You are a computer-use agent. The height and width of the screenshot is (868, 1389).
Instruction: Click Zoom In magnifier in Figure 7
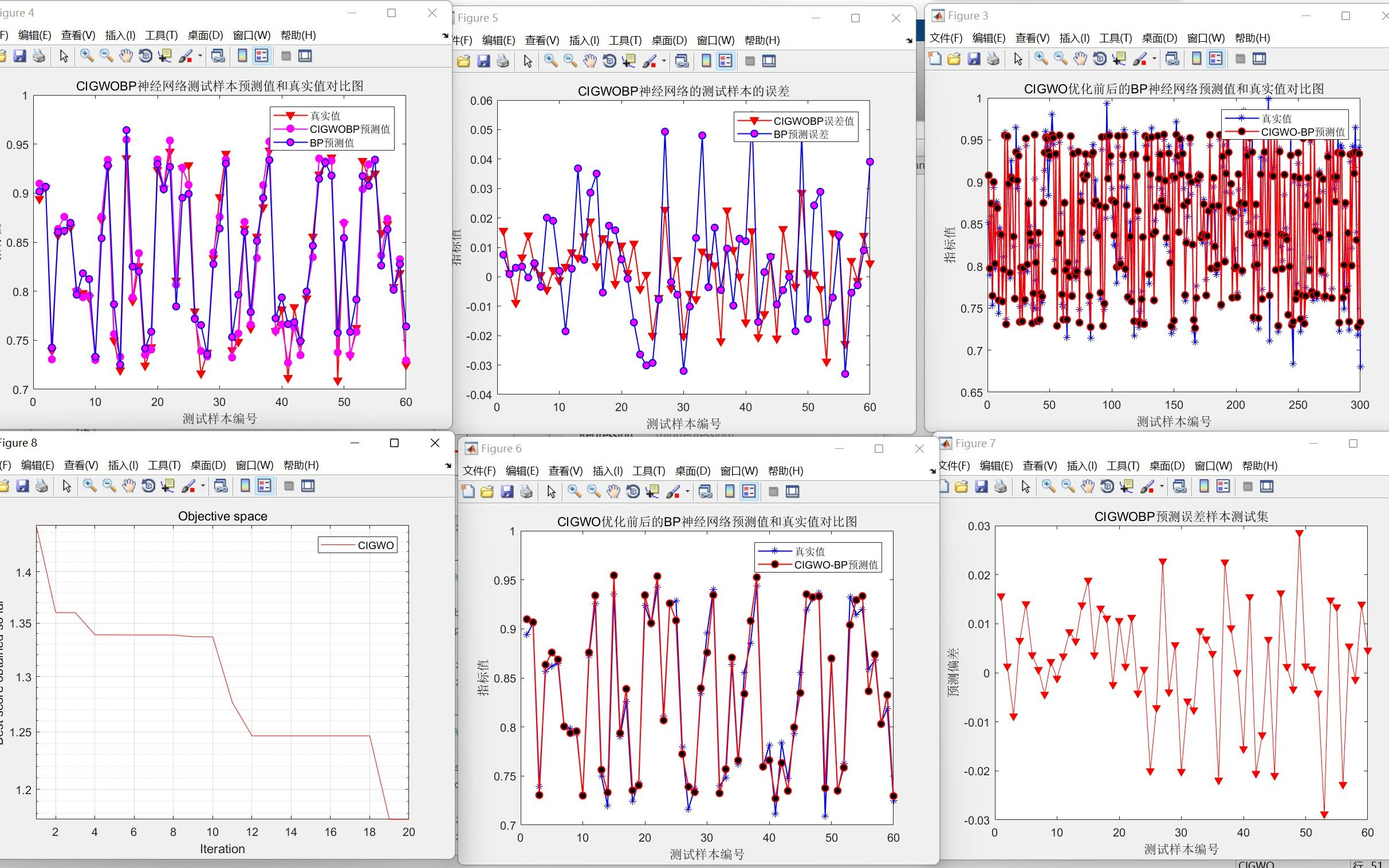[x=1049, y=487]
